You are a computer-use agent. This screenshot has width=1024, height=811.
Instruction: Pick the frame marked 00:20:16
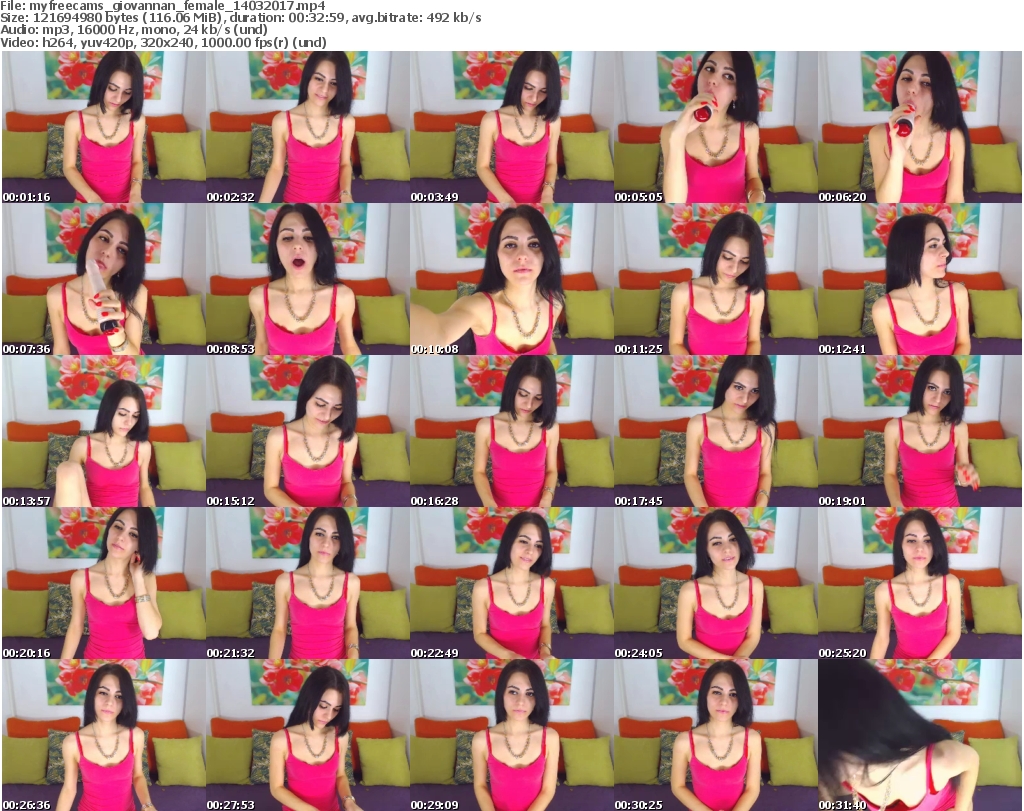pos(104,583)
